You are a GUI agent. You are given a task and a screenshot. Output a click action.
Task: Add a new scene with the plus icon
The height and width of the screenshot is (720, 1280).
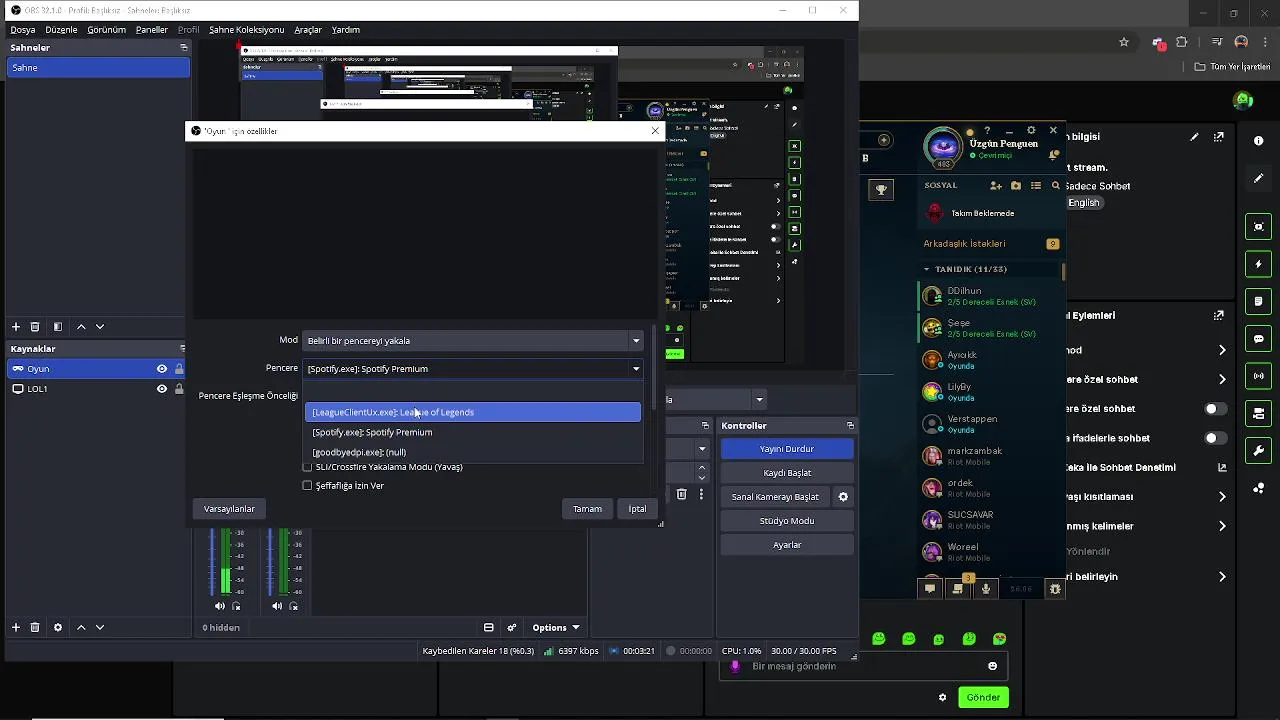16,327
